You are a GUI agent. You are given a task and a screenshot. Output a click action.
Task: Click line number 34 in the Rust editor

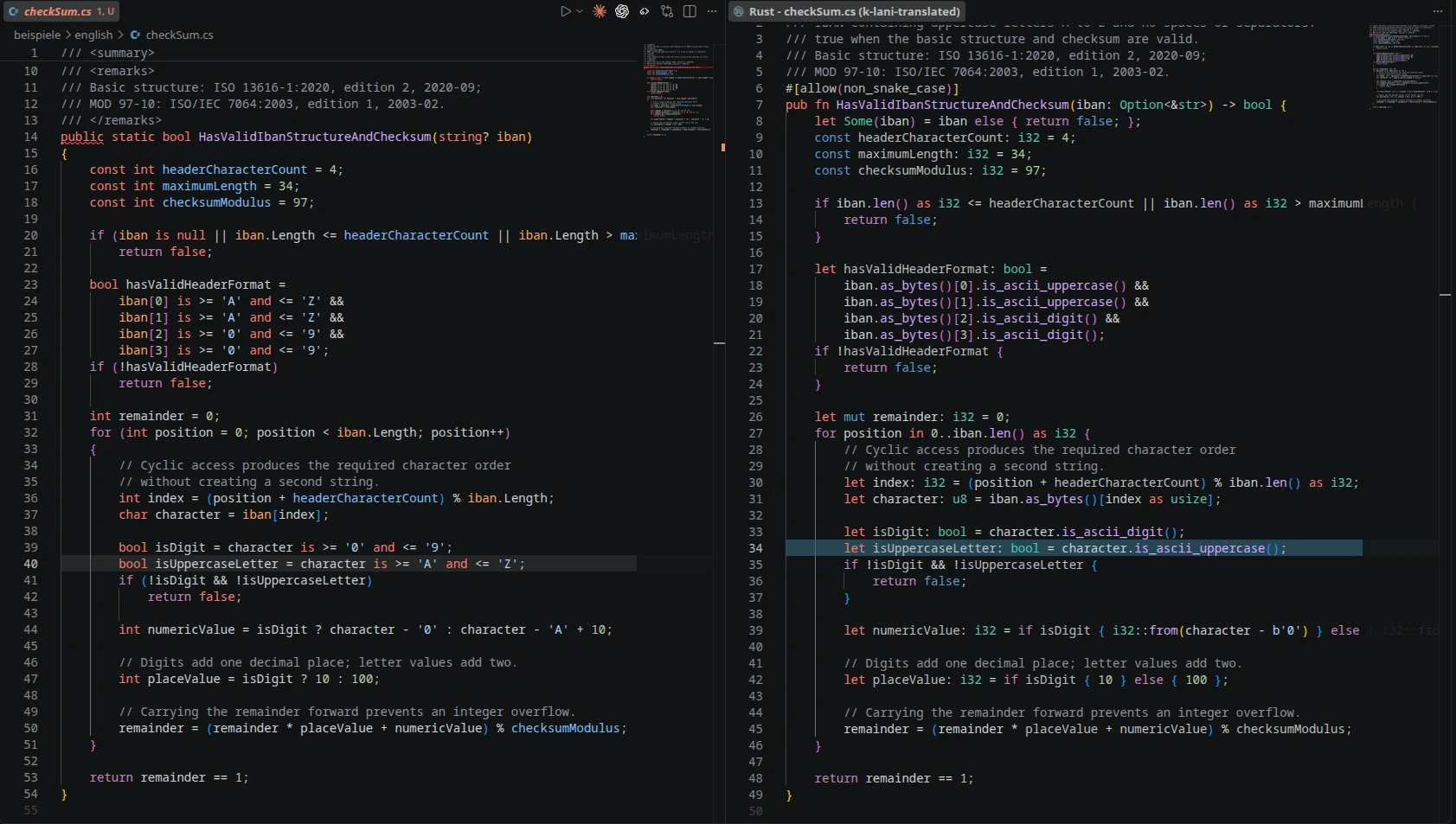click(x=755, y=548)
